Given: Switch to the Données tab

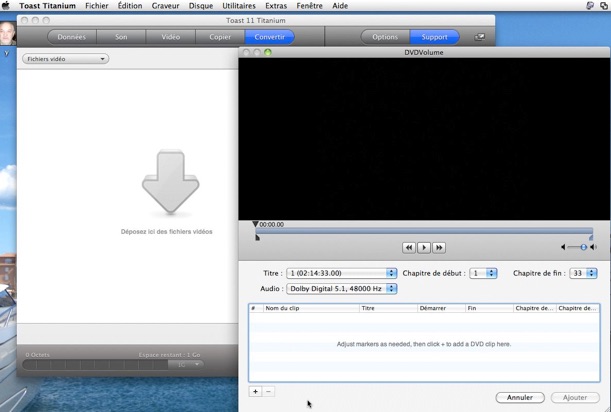Looking at the screenshot, I should (x=72, y=37).
